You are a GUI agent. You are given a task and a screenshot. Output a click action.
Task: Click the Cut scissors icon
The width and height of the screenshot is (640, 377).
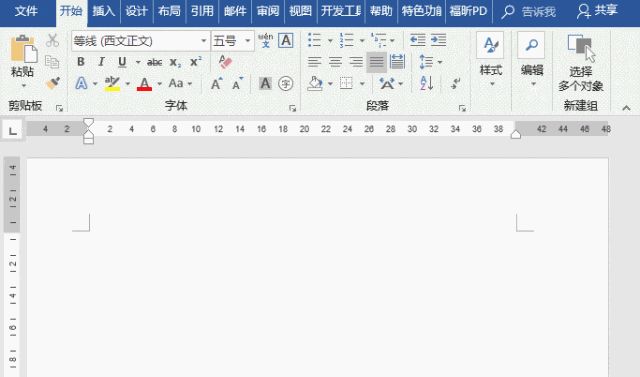pos(52,40)
